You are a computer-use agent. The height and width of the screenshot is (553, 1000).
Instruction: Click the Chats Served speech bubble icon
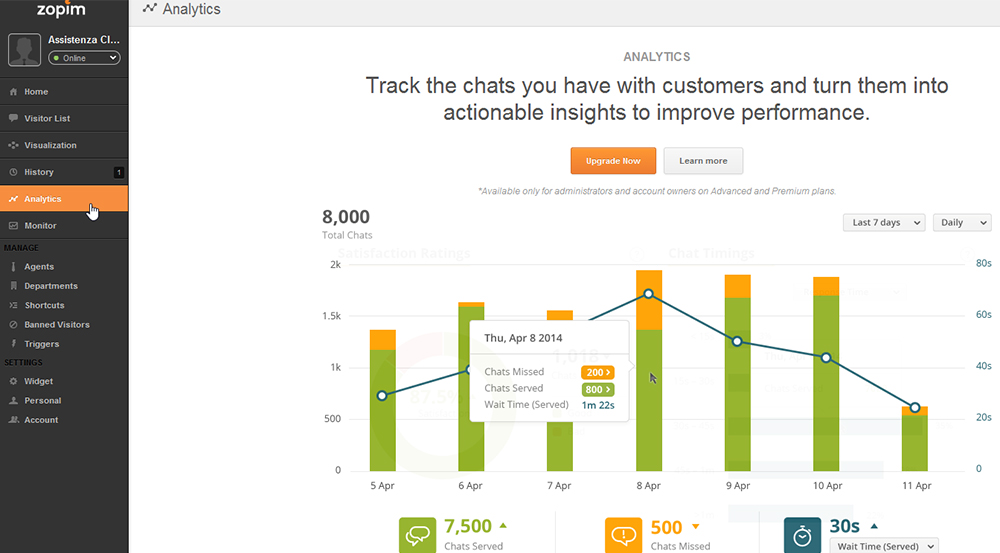(x=418, y=535)
